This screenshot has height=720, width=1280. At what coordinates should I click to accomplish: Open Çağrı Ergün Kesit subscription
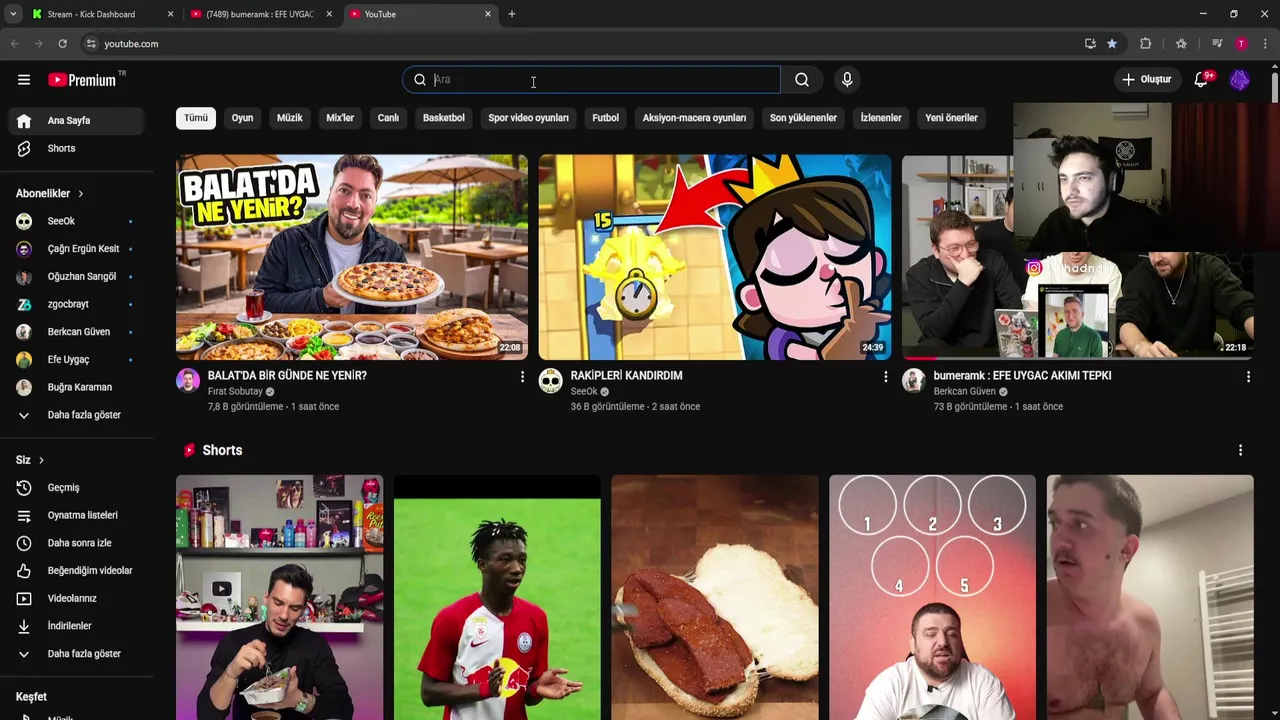point(77,249)
